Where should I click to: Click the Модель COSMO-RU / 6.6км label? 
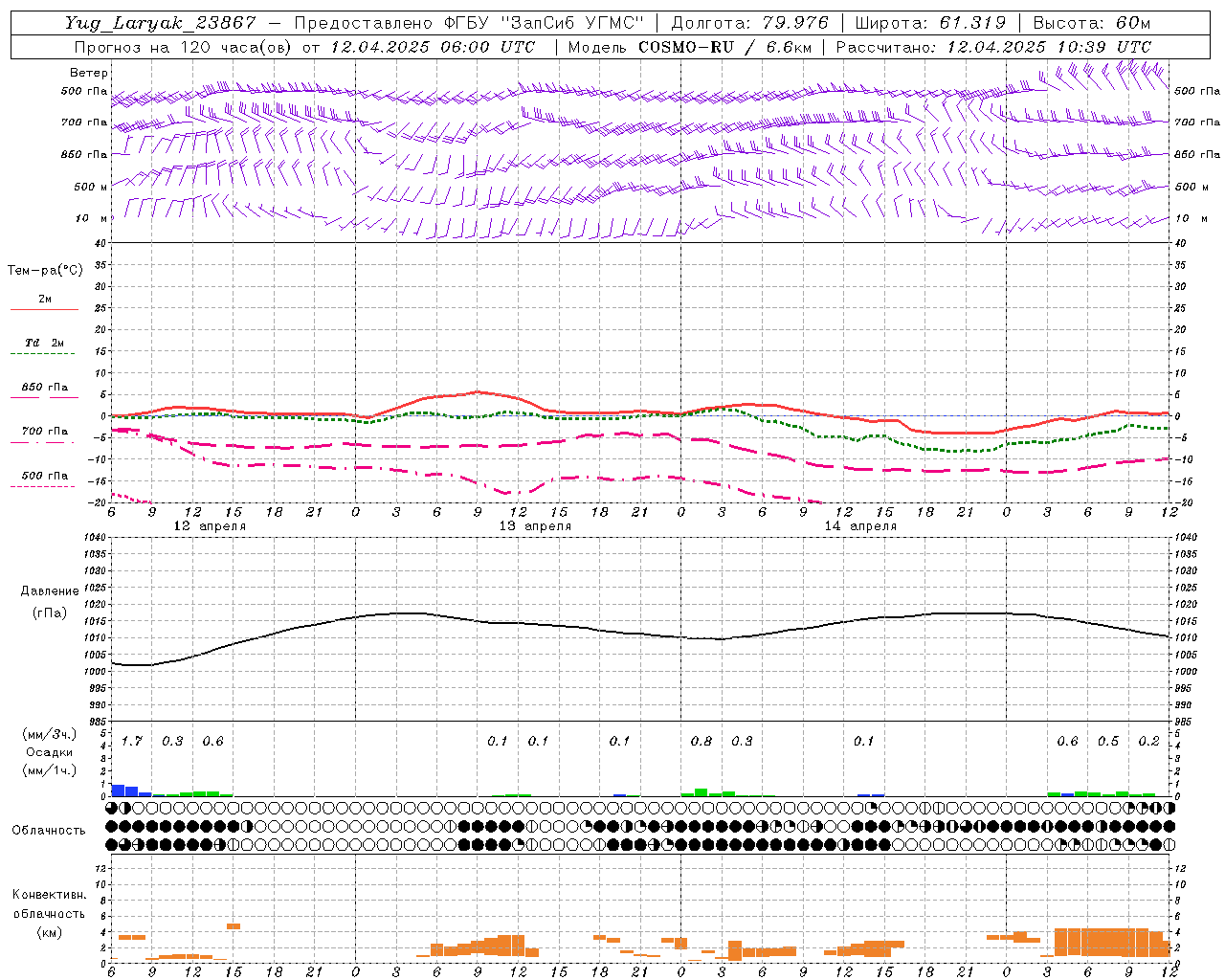(x=690, y=47)
